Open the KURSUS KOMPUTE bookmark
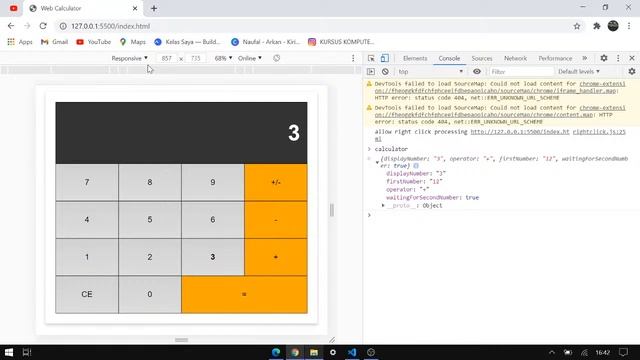Screen dimensions: 640x360 341,42
